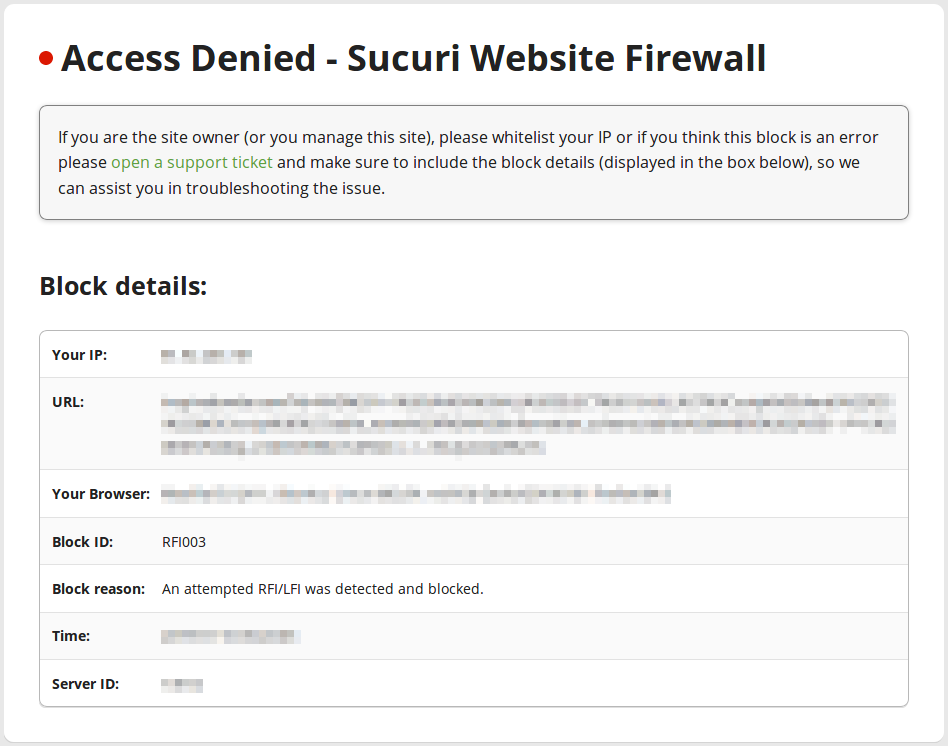Image resolution: width=948 pixels, height=746 pixels.
Task: Click the Your IP label
Action: 79,355
